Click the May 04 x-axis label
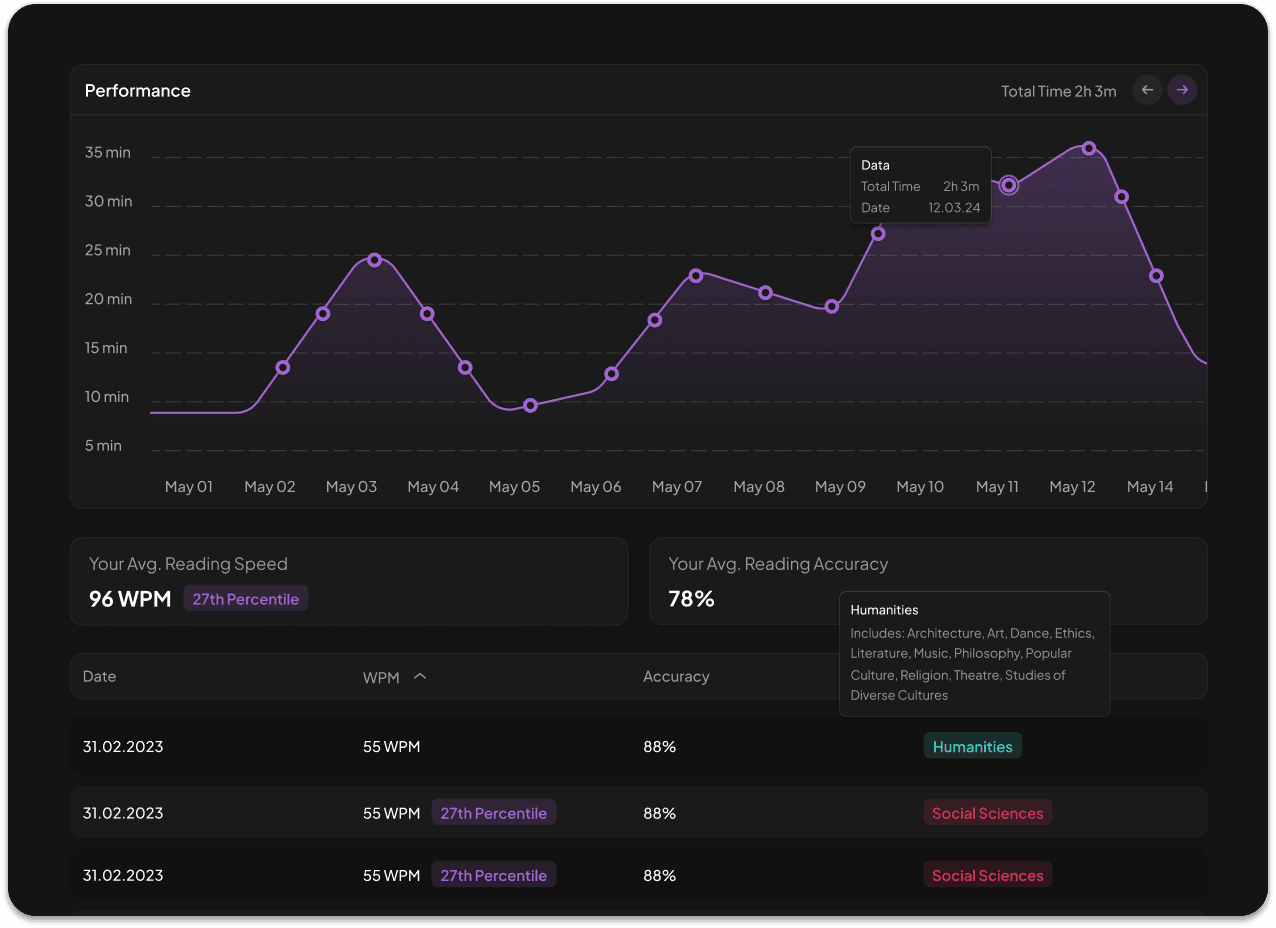 [x=433, y=487]
